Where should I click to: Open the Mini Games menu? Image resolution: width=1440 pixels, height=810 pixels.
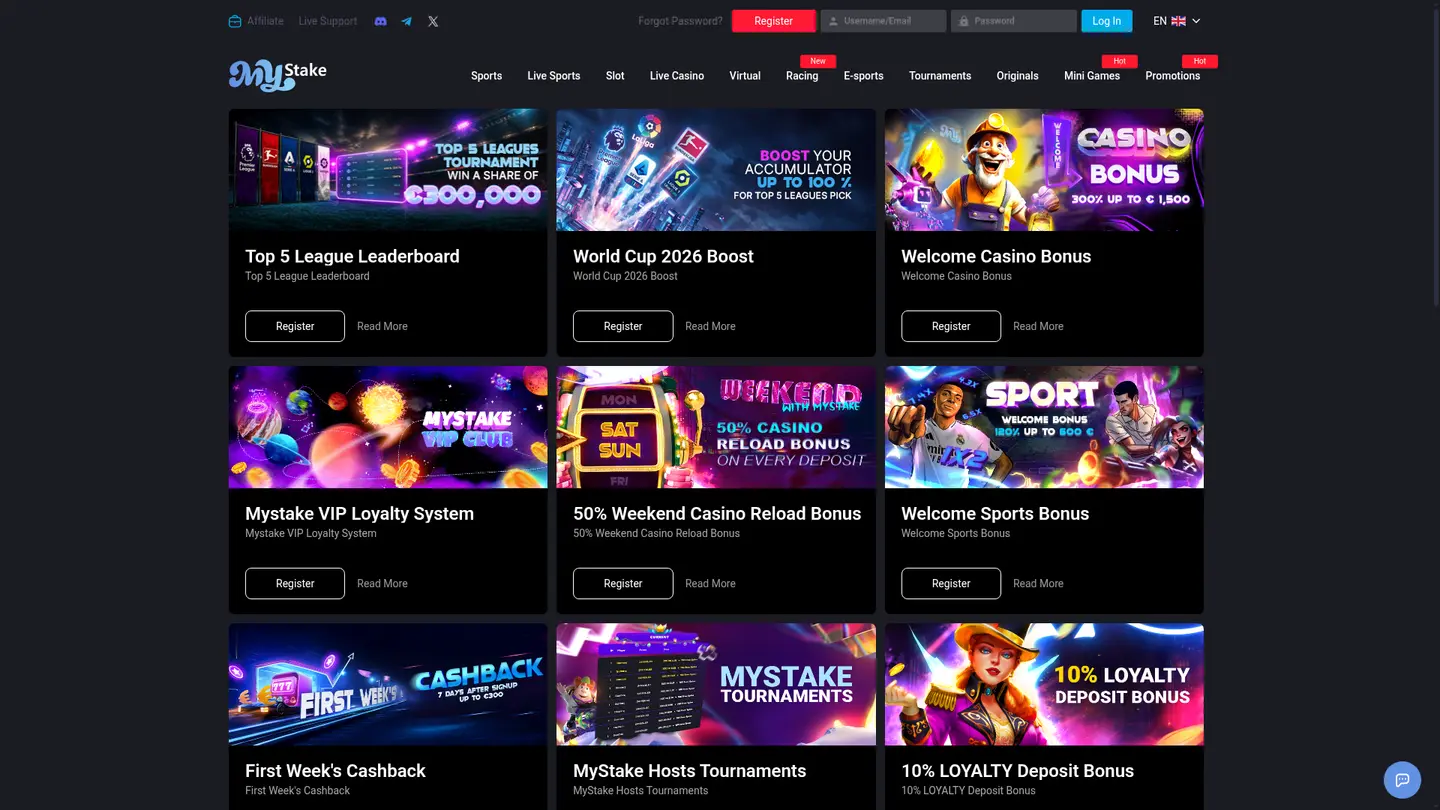[1092, 76]
